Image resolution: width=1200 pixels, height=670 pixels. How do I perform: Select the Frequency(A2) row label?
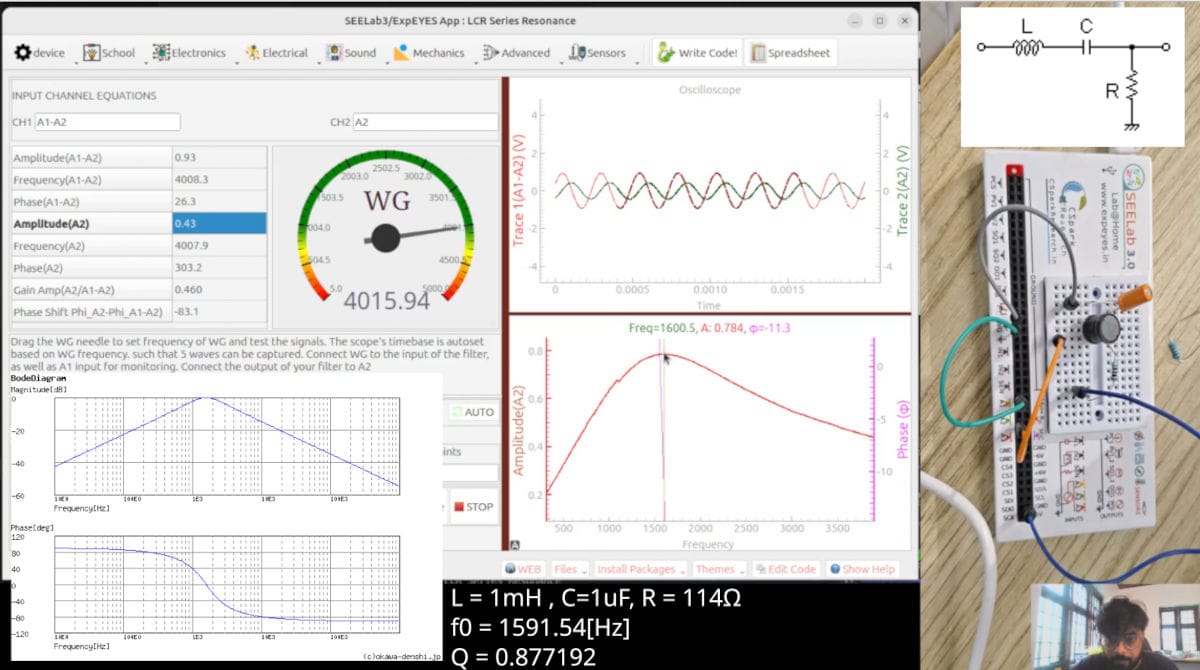[91, 246]
